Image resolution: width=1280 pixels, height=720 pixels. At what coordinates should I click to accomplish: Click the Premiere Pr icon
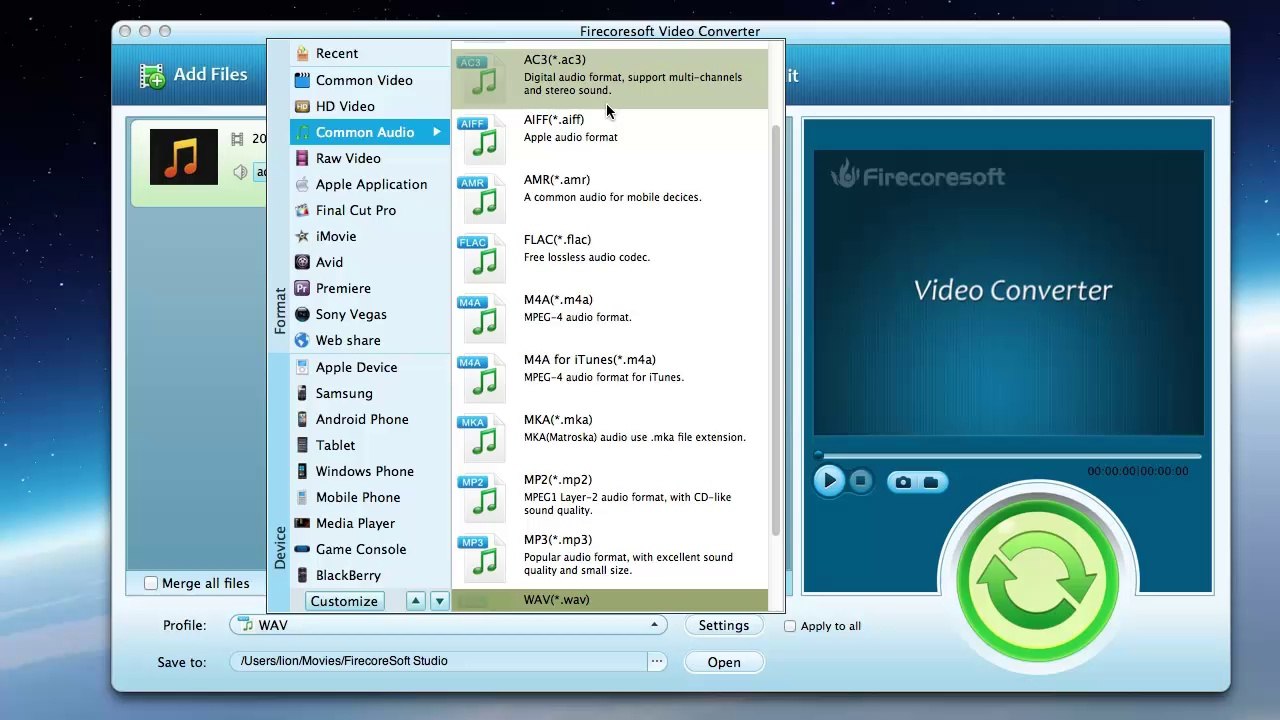pos(302,288)
